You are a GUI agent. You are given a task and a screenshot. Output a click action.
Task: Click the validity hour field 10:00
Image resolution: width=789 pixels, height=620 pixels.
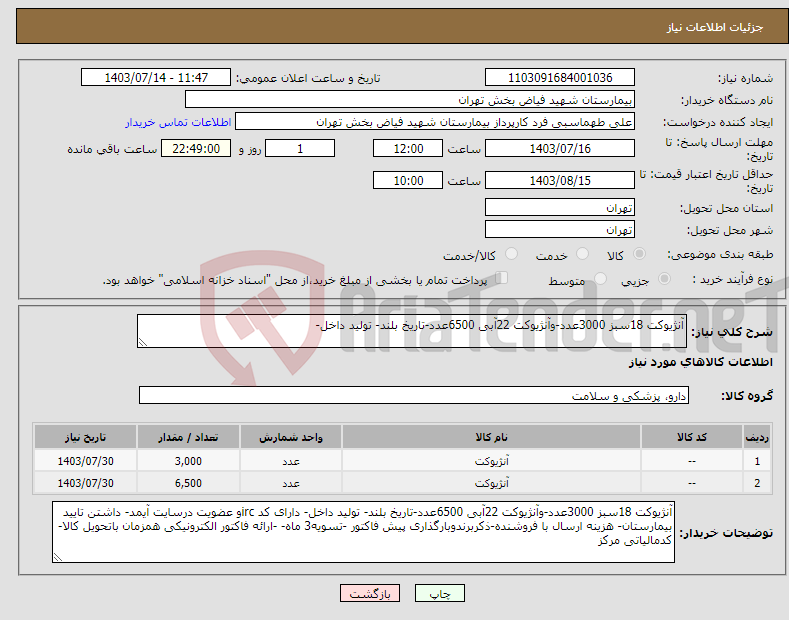[x=408, y=180]
